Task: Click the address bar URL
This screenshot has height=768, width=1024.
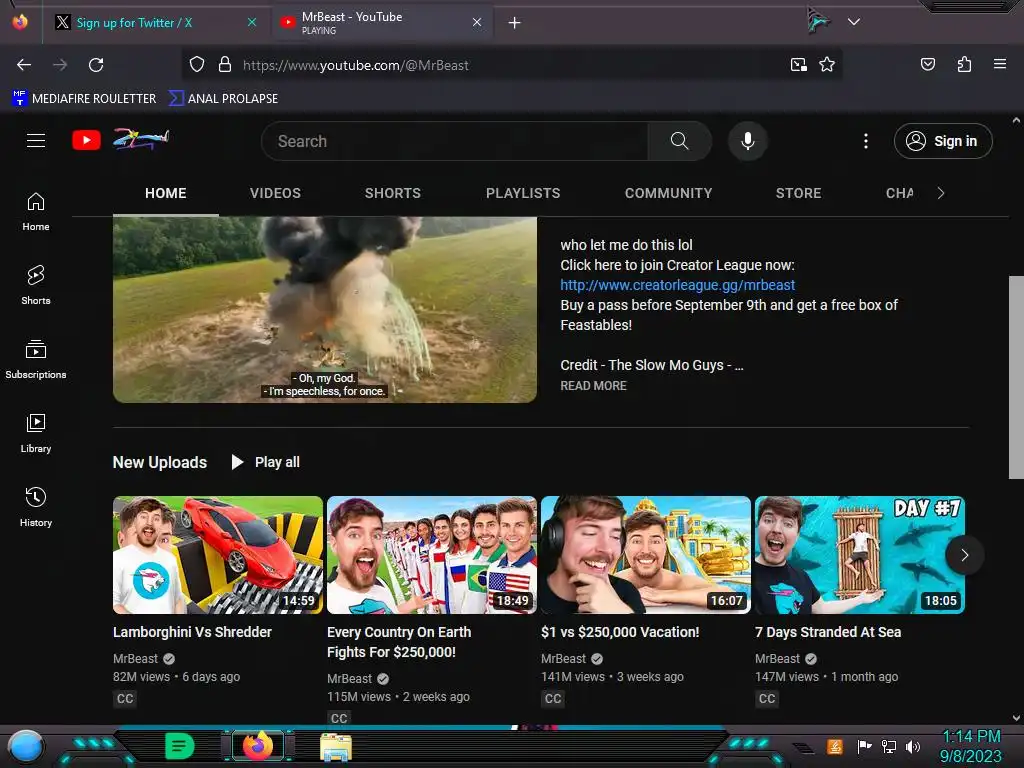Action: [355, 65]
